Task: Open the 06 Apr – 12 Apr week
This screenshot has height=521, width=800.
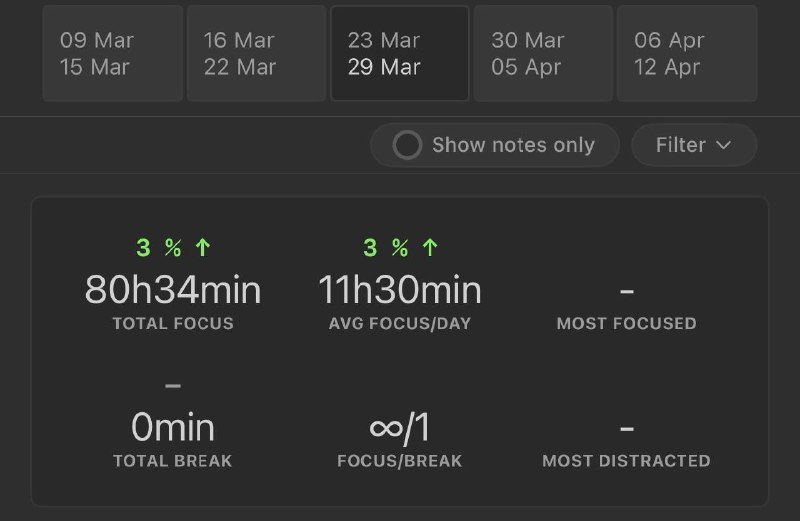Action: tap(686, 54)
